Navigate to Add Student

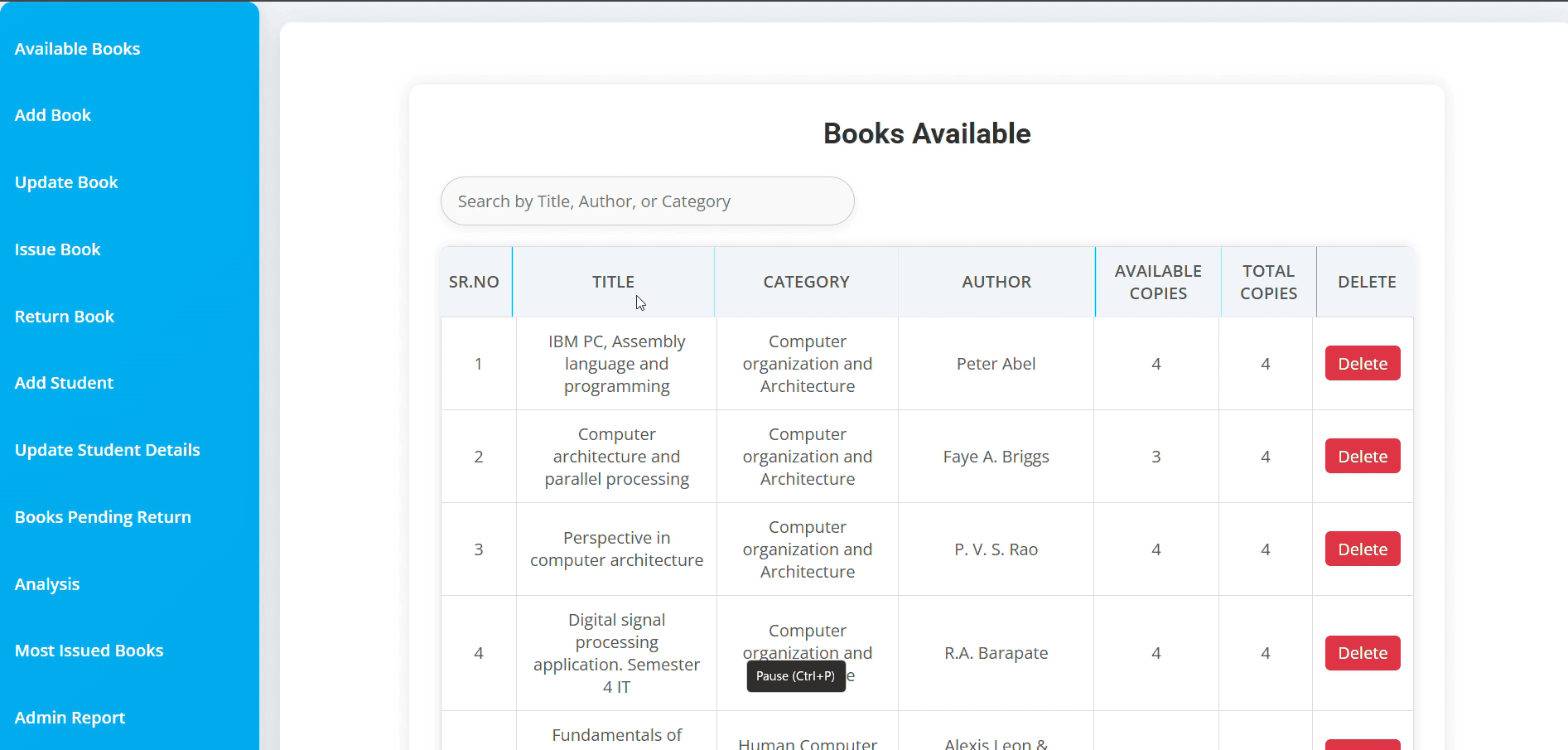[64, 383]
